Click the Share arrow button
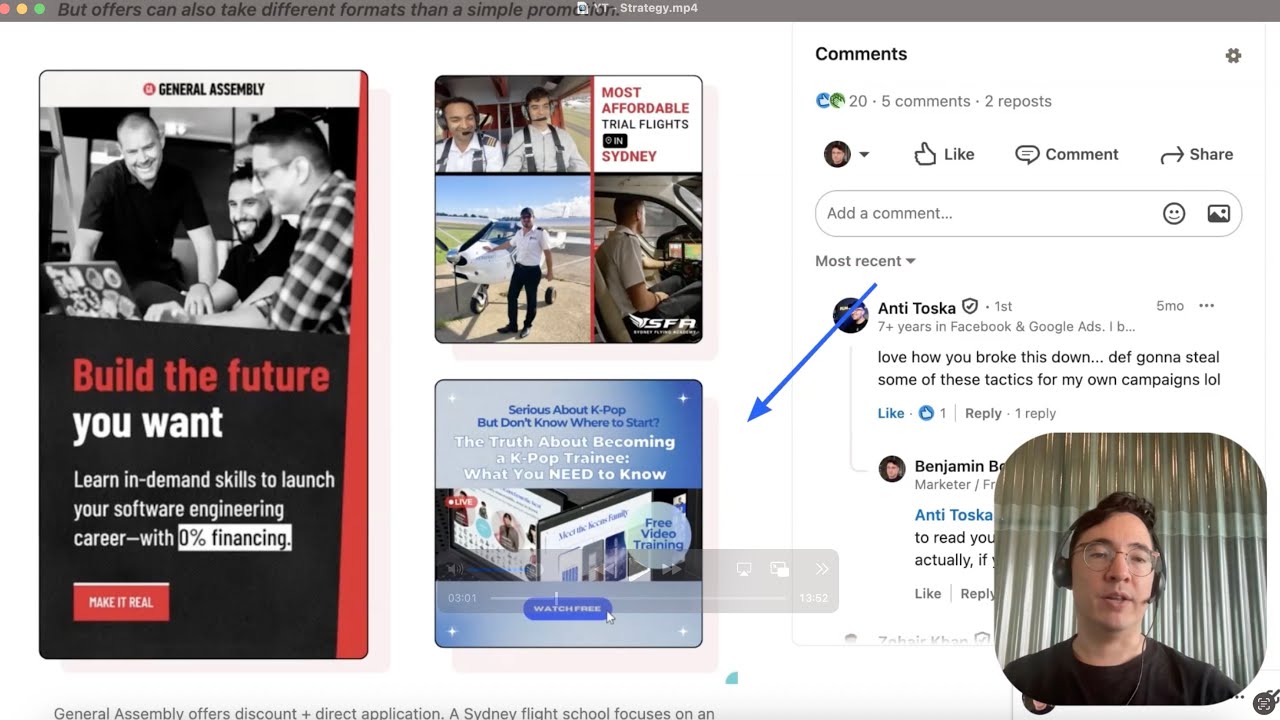 click(1196, 154)
